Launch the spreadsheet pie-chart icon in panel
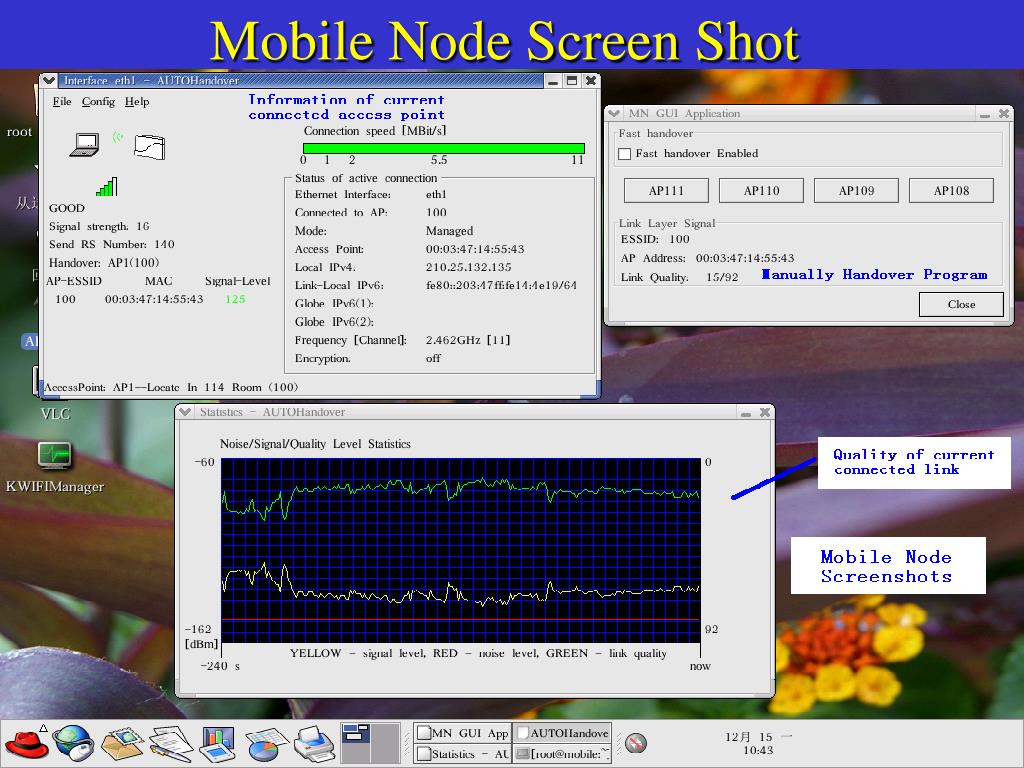The image size is (1024, 768). point(266,744)
